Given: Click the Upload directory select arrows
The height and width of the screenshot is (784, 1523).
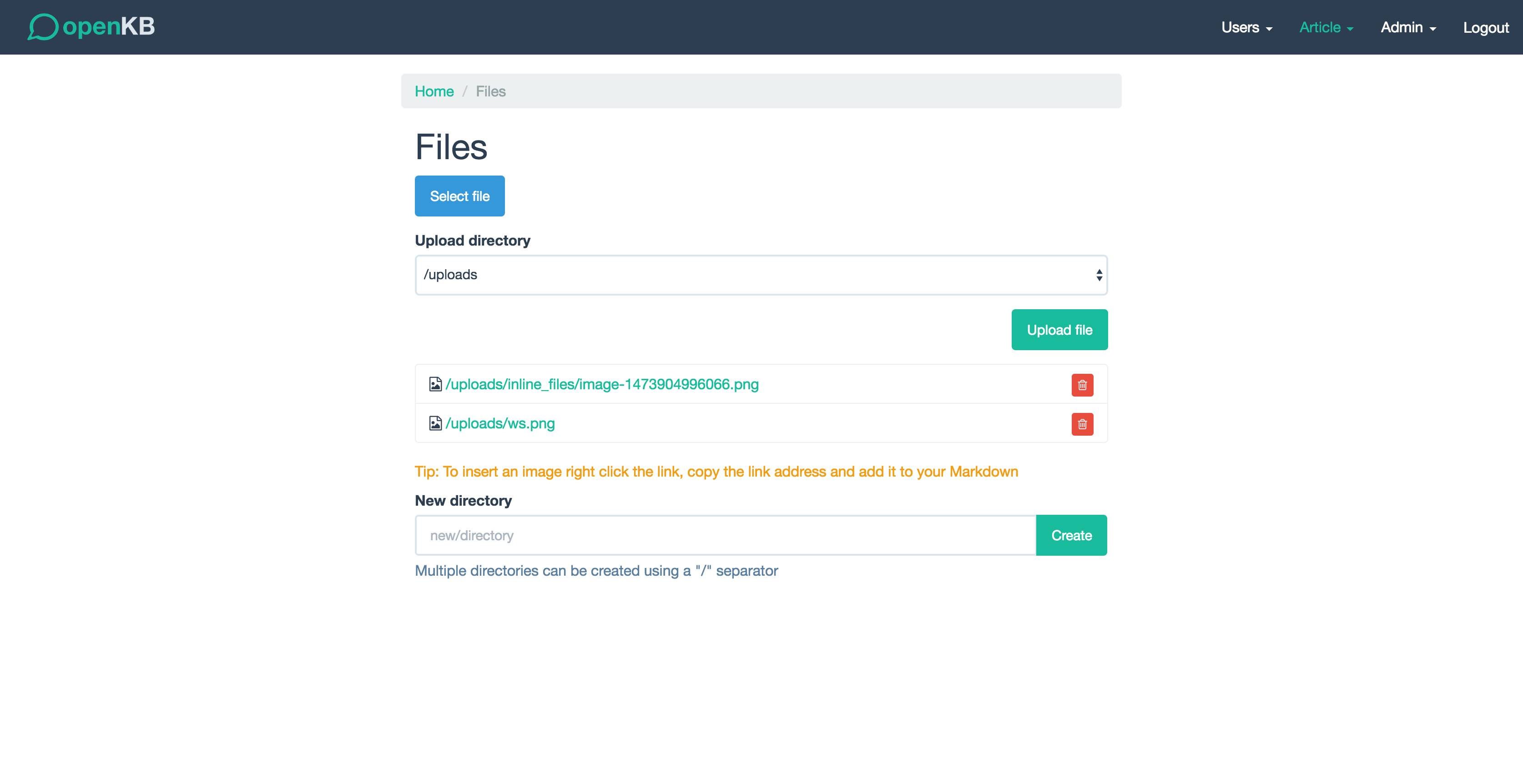Looking at the screenshot, I should coord(1099,275).
